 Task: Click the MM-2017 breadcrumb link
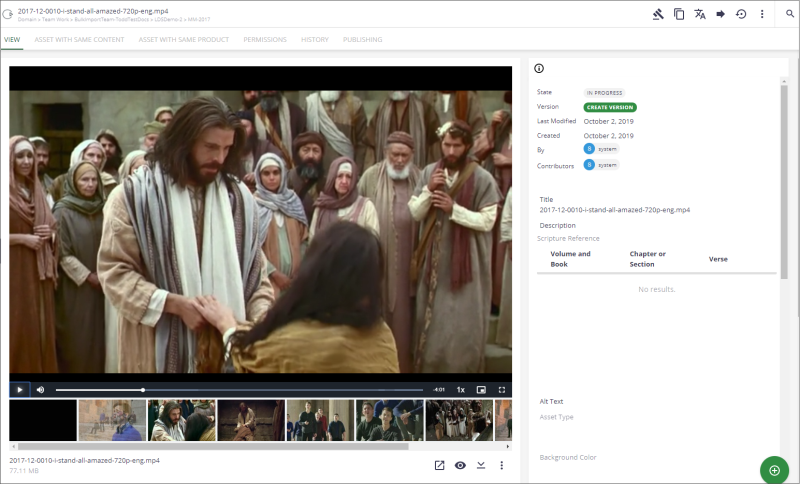point(199,19)
